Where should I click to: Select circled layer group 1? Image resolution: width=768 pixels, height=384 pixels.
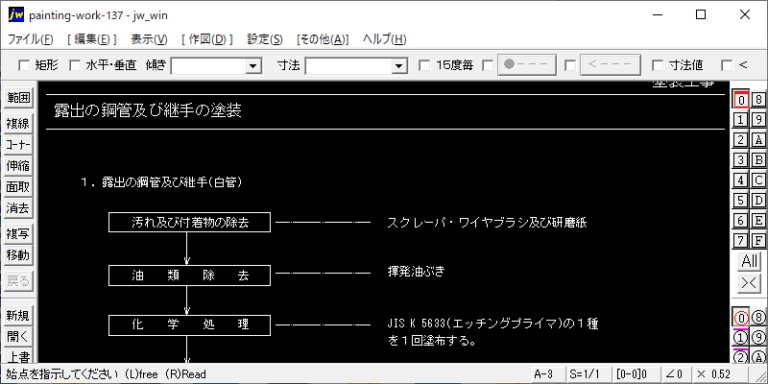click(x=741, y=338)
